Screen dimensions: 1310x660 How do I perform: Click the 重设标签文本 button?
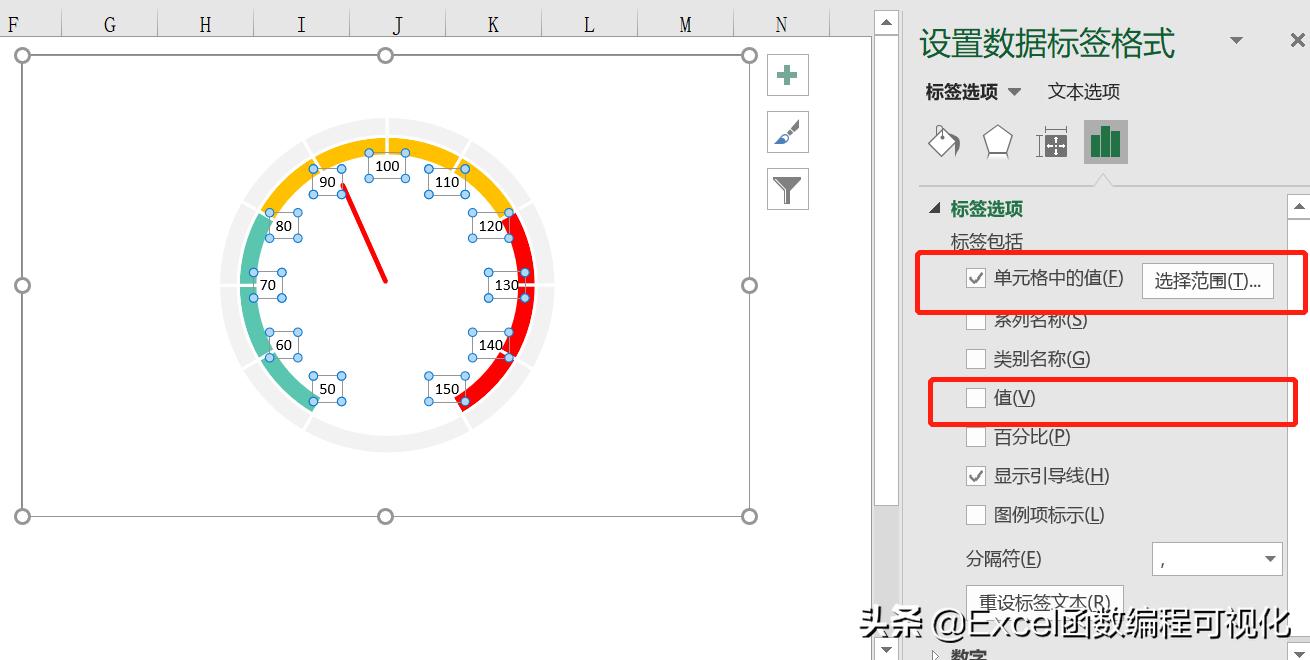pos(1043,600)
